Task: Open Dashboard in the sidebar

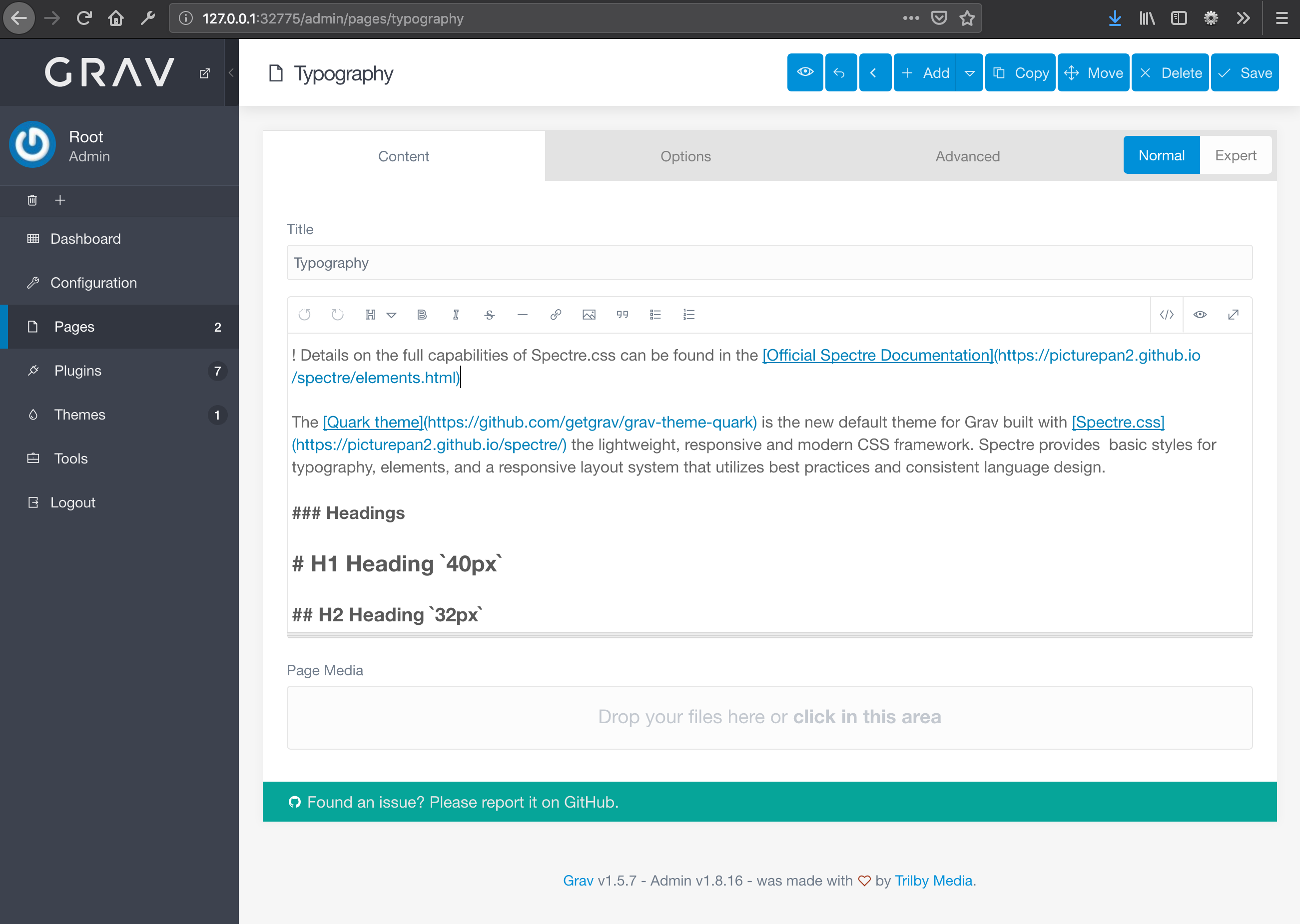Action: pos(119,238)
